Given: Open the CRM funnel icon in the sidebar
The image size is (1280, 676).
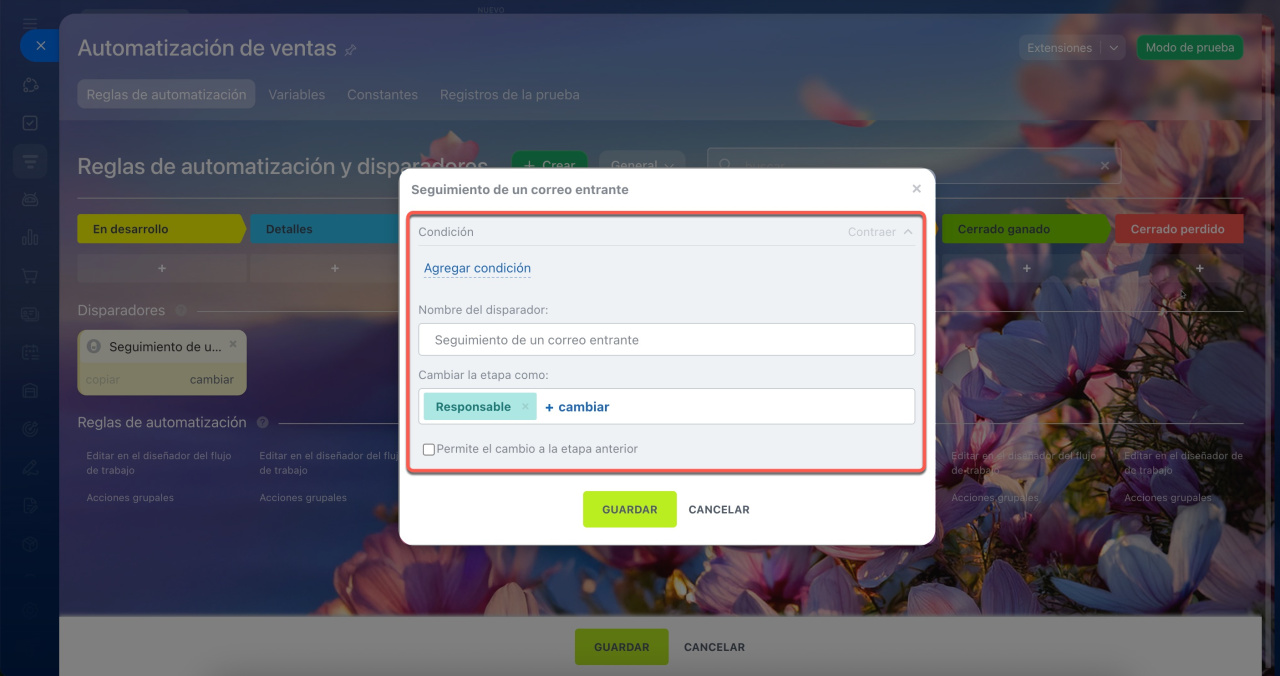Looking at the screenshot, I should point(30,161).
